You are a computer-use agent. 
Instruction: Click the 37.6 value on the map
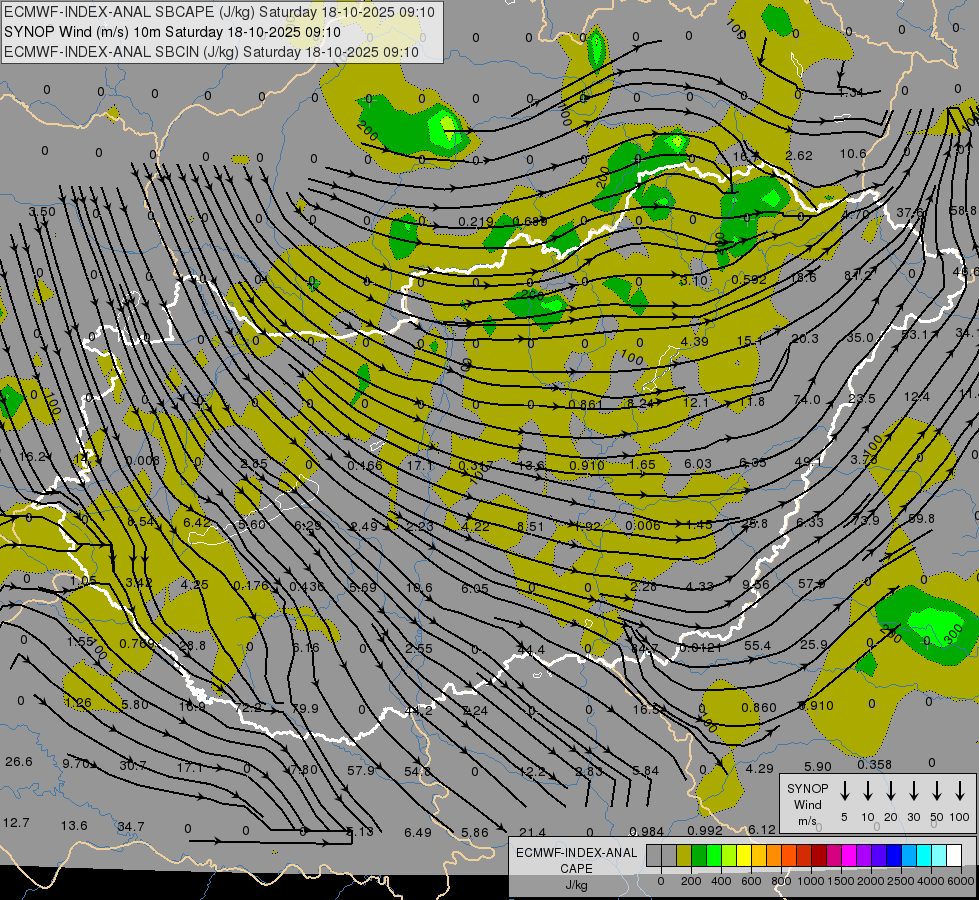click(910, 212)
